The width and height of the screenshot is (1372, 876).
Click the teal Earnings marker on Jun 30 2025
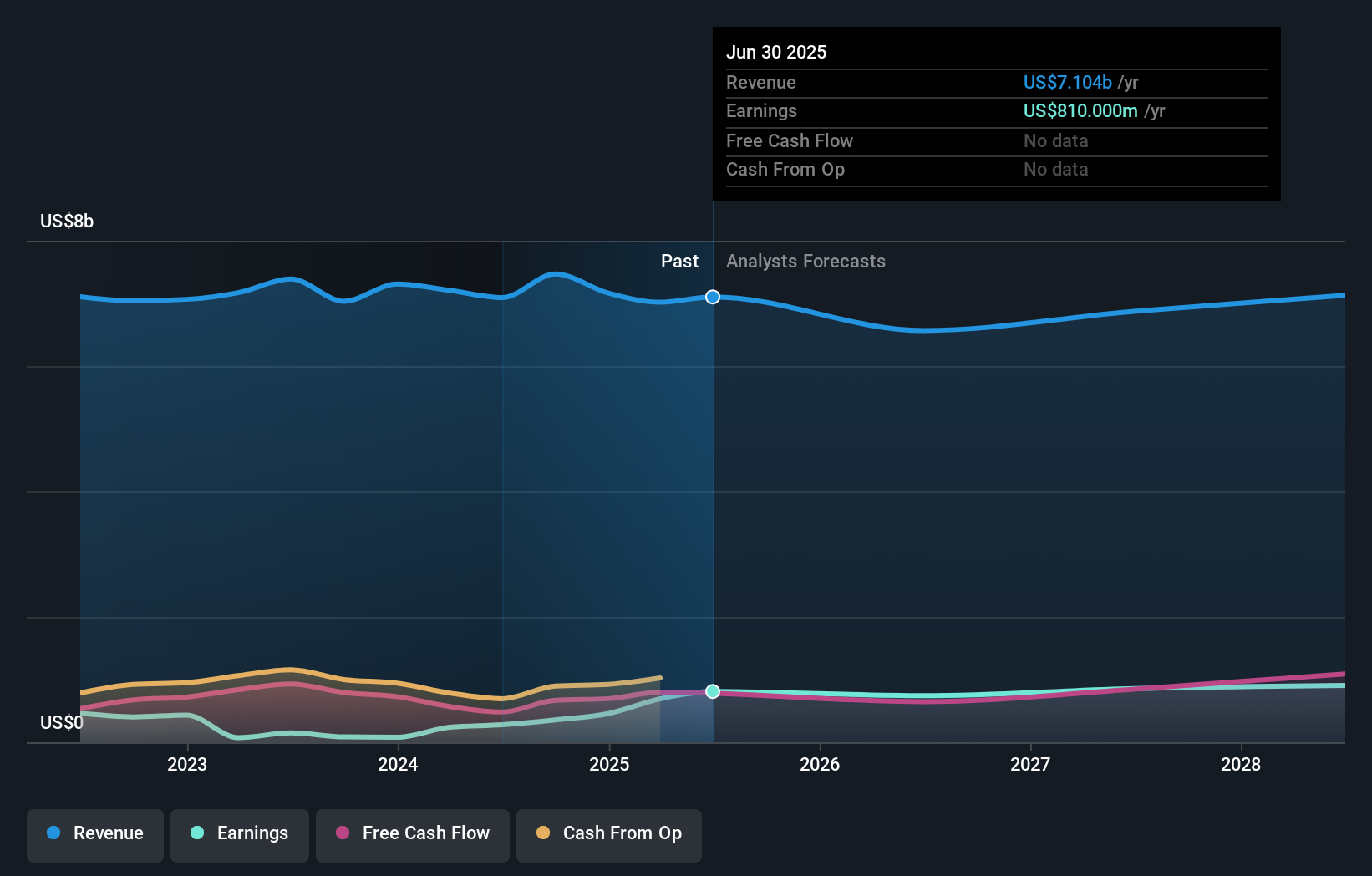[x=713, y=691]
